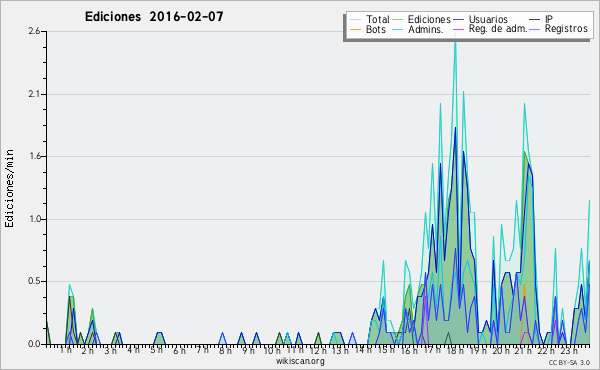This screenshot has width=600, height=370.
Task: Click the '2 h' x-axis label
Action: pos(88,351)
